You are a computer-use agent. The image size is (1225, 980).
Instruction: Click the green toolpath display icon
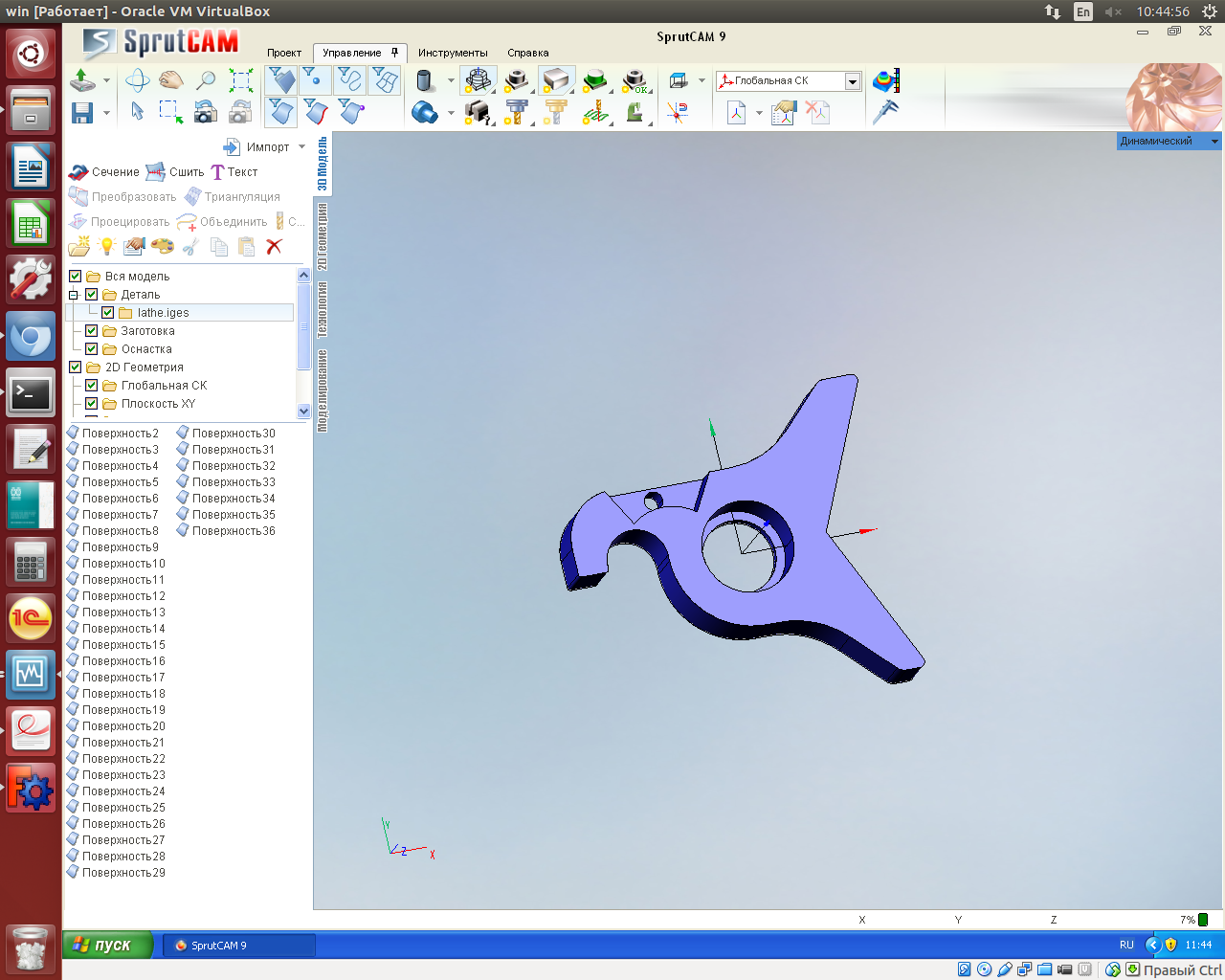coord(596,113)
